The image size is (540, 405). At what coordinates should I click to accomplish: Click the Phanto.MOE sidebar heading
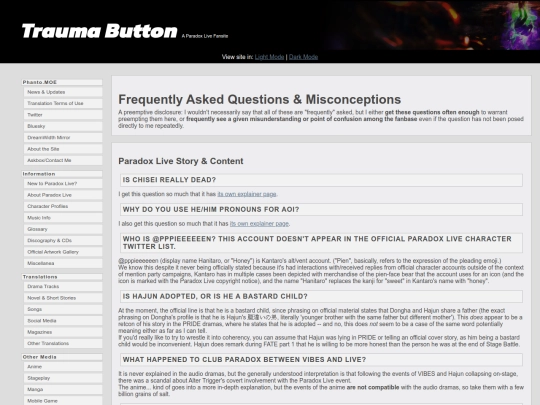coord(62,82)
